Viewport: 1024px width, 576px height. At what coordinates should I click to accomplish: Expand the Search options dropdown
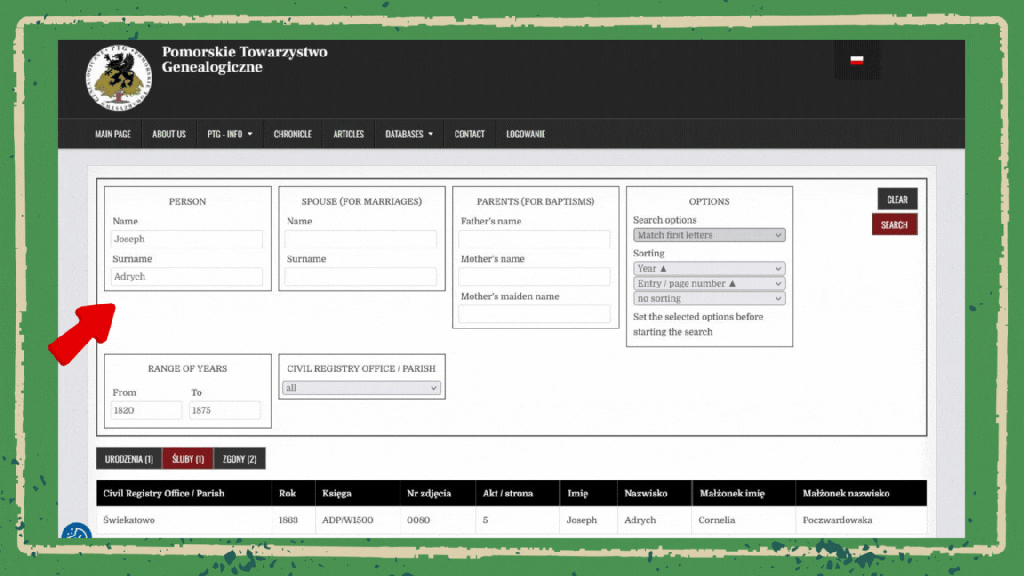709,235
